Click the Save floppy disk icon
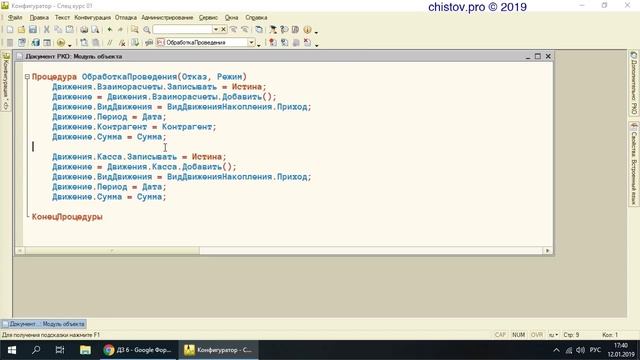This screenshot has height=360, width=640. [x=33, y=29]
